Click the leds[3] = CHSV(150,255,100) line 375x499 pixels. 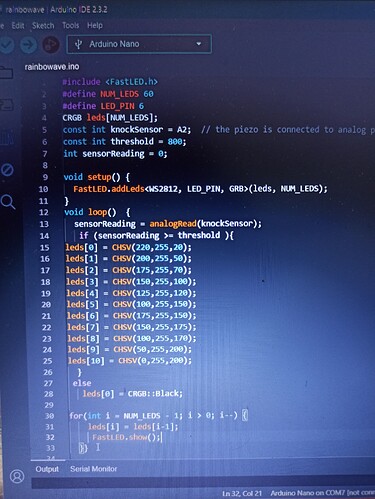click(131, 282)
